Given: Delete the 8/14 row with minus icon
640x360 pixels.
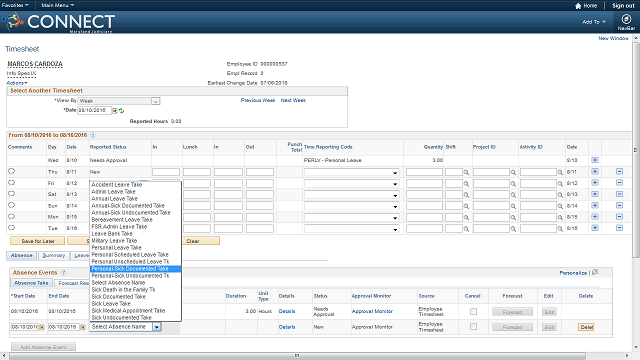Looking at the screenshot, I should coord(619,205).
